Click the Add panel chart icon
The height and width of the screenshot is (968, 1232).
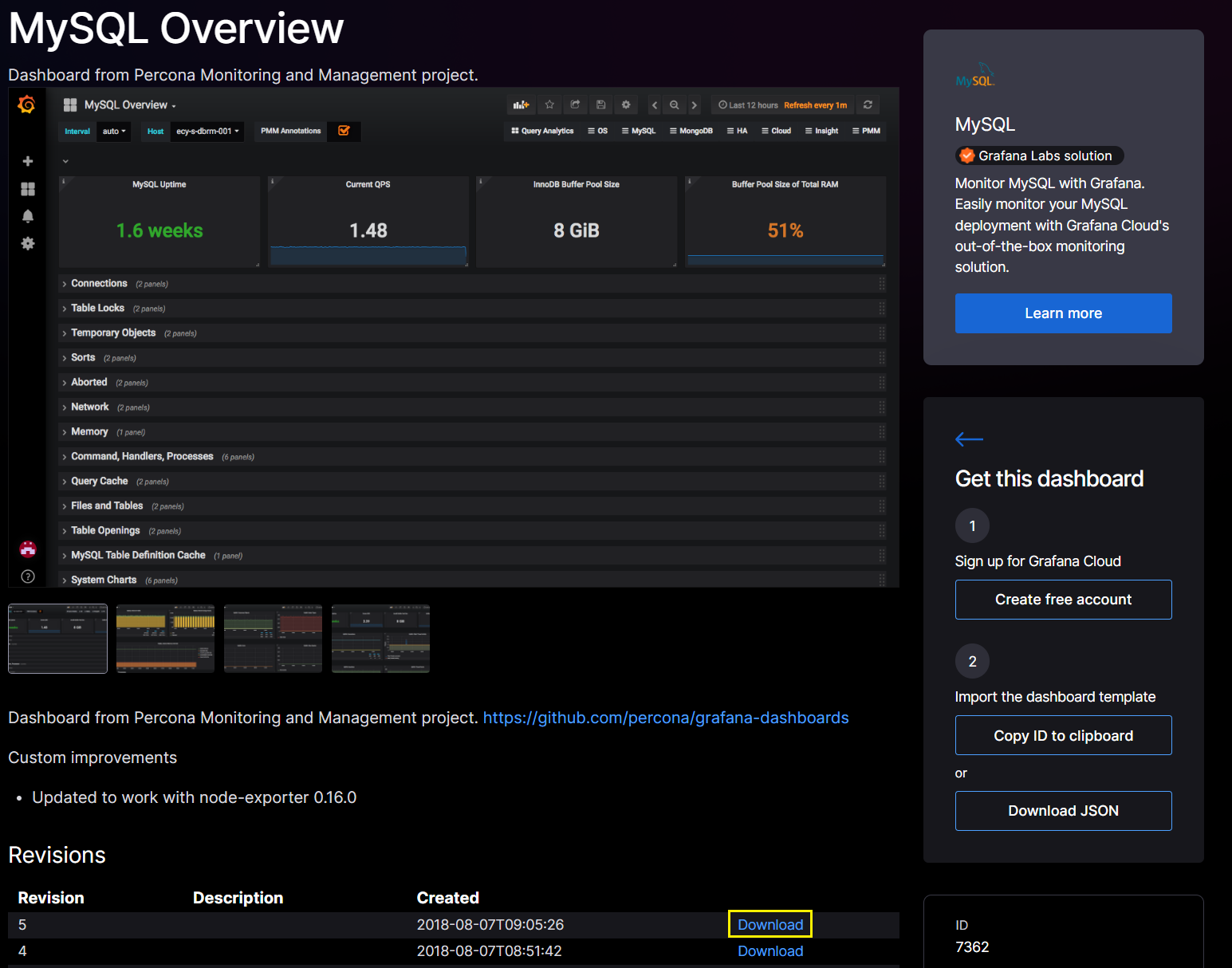click(521, 105)
